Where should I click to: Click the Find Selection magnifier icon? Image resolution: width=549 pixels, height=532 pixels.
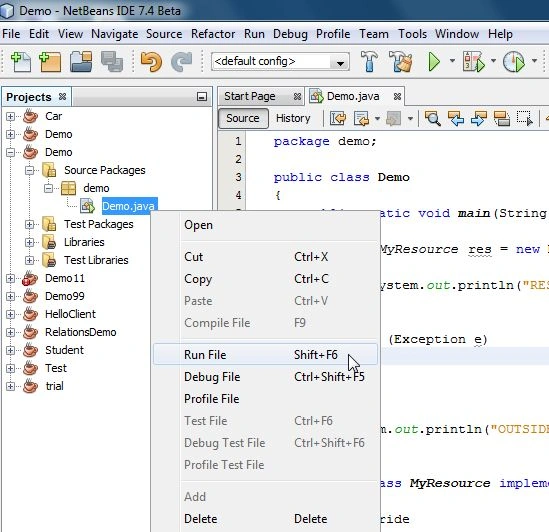point(433,118)
